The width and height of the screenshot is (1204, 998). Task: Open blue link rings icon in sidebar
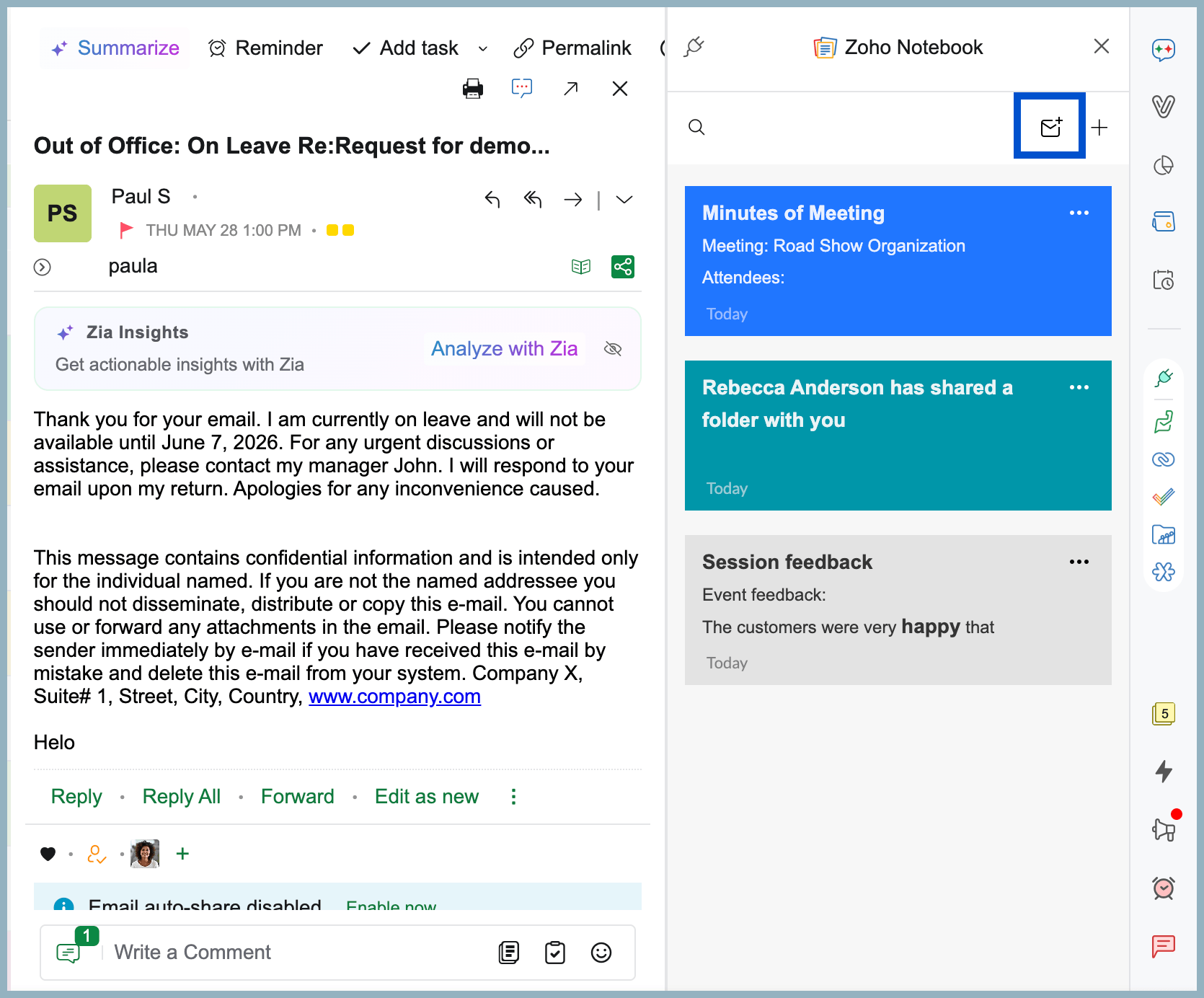coord(1164,459)
